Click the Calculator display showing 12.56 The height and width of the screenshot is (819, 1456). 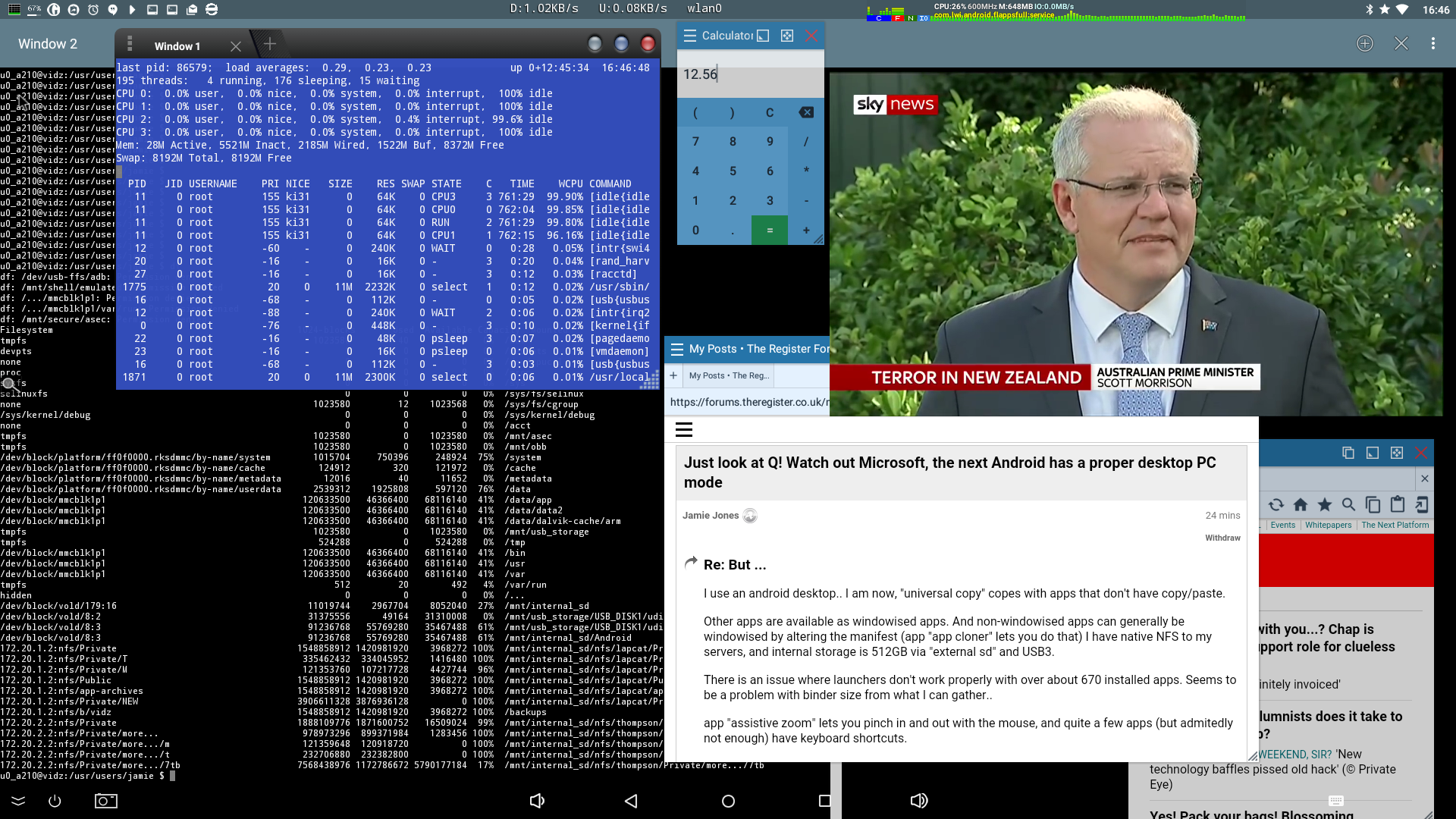click(750, 74)
